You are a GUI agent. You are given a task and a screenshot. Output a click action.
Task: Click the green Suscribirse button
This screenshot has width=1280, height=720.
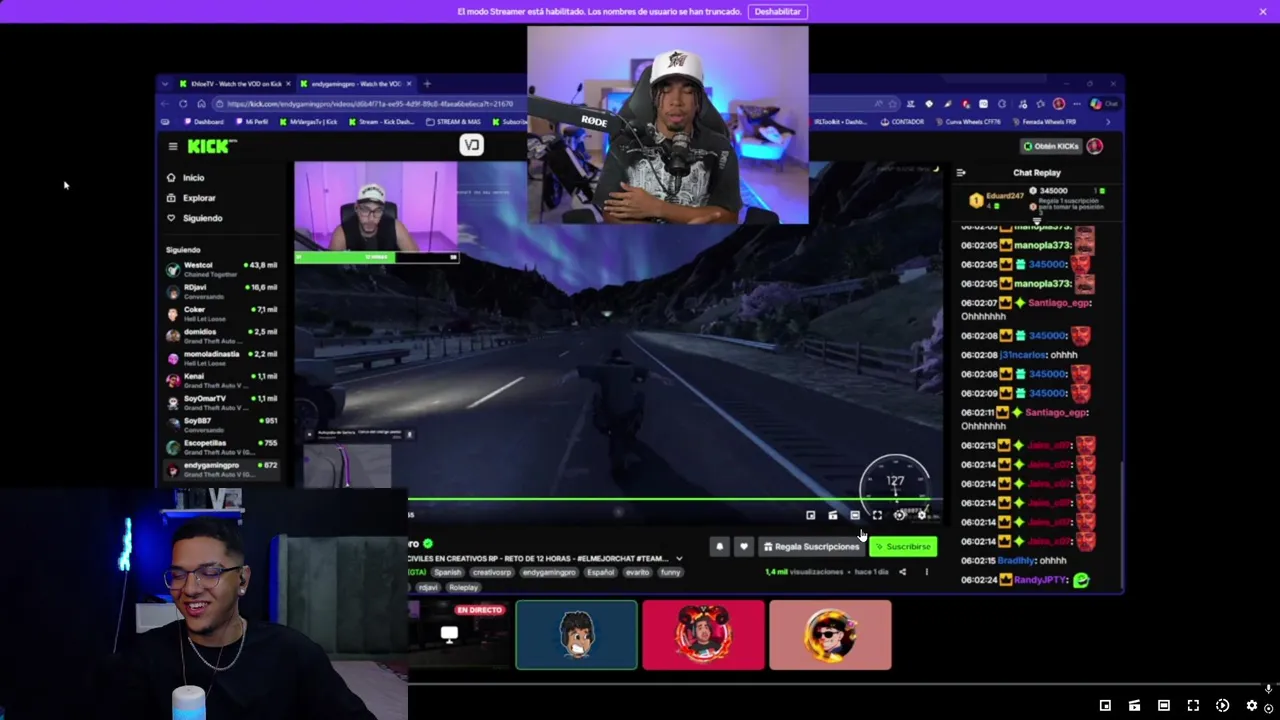(903, 547)
